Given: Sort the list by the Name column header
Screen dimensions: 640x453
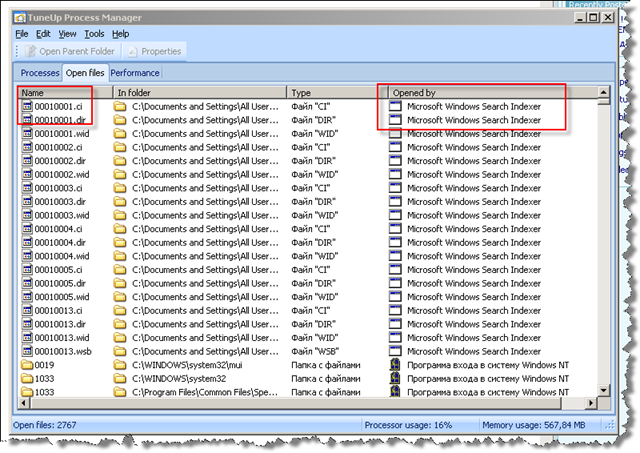Looking at the screenshot, I should tap(62, 92).
